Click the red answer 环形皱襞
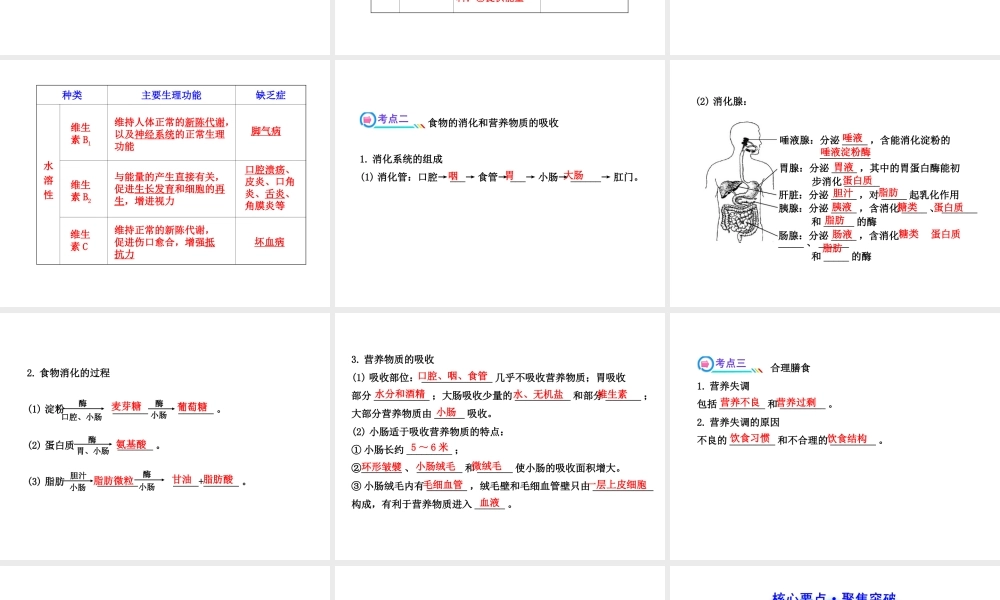Screen dimensions: 1000x600 pos(381,467)
